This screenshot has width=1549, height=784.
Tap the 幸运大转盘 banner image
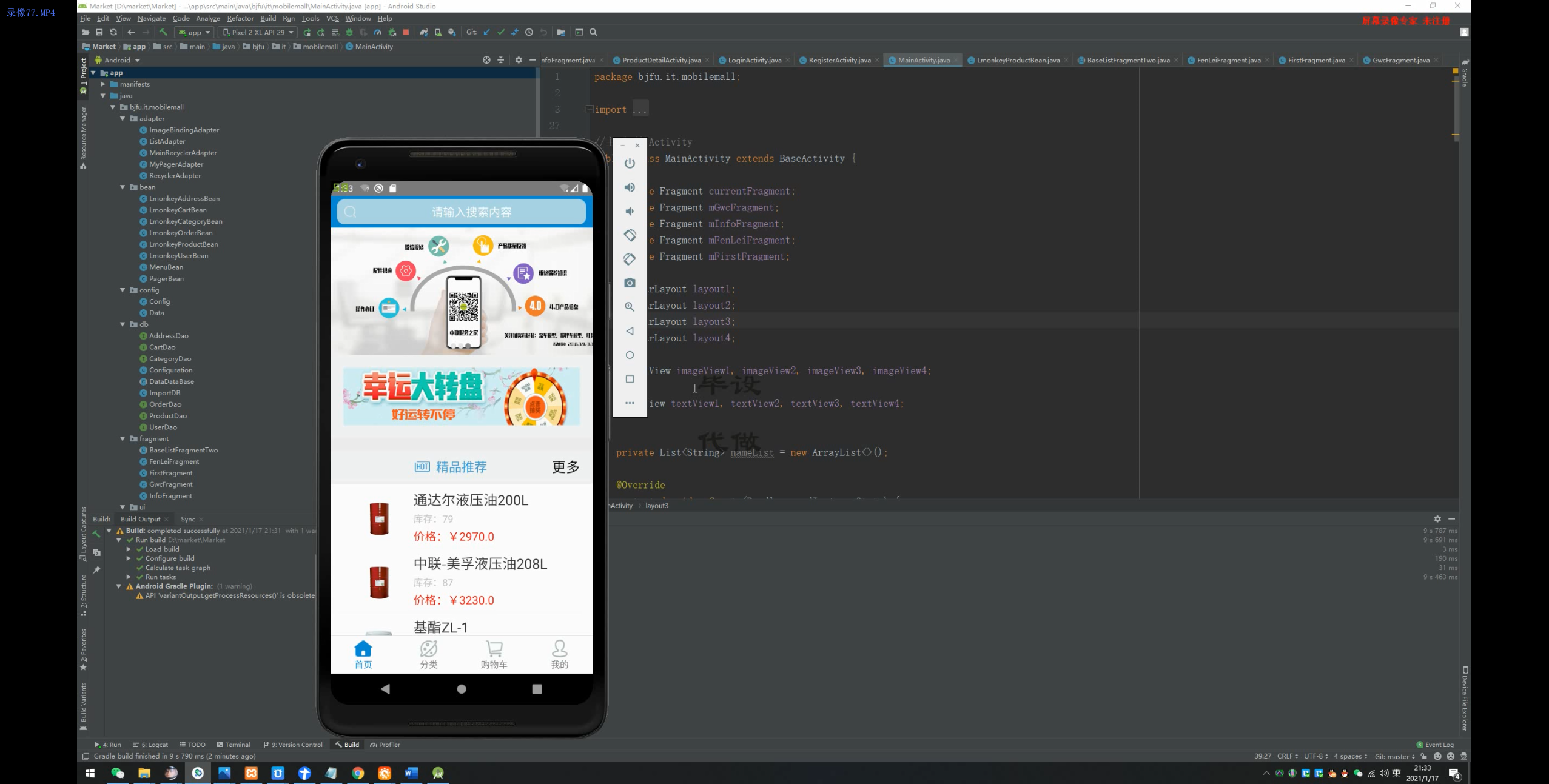[x=462, y=396]
